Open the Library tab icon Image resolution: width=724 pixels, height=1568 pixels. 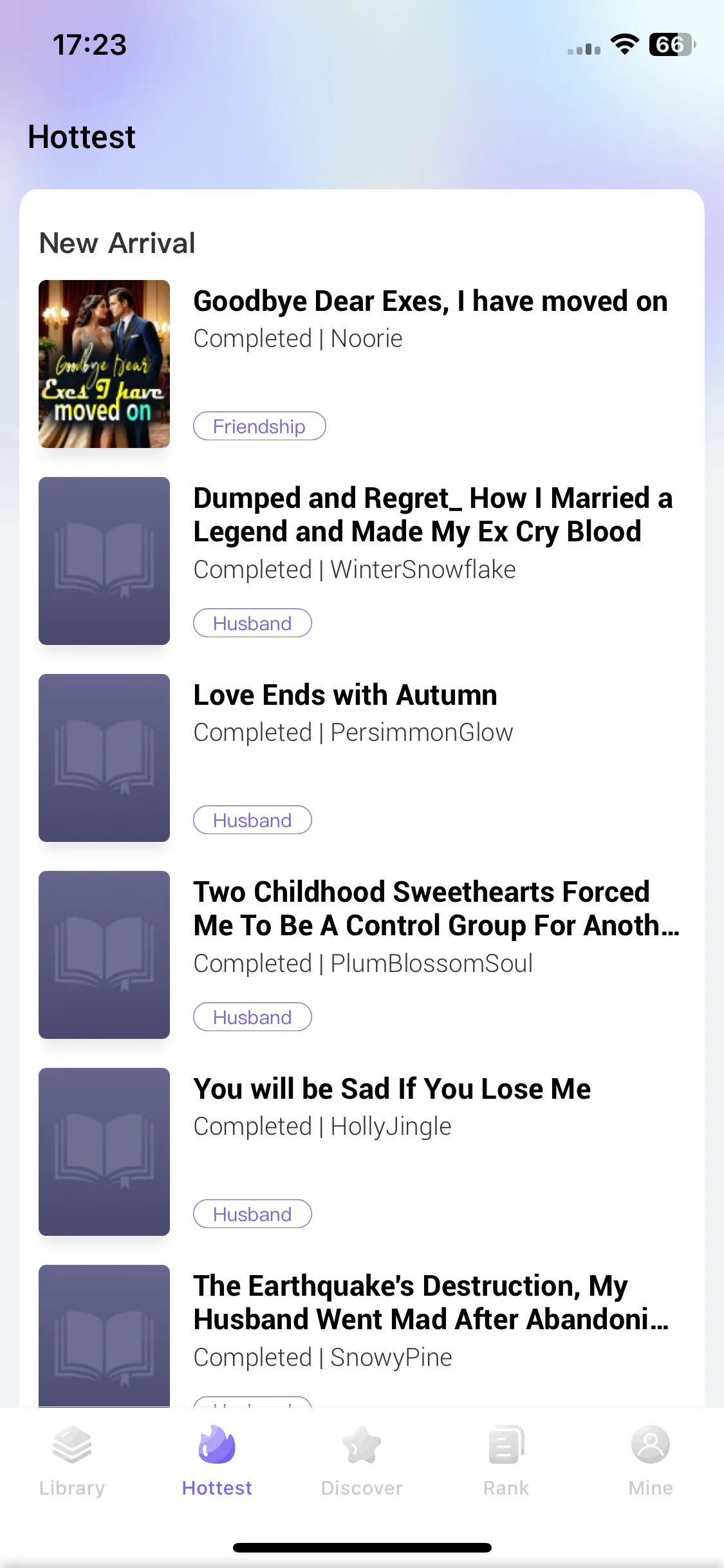click(x=71, y=1445)
